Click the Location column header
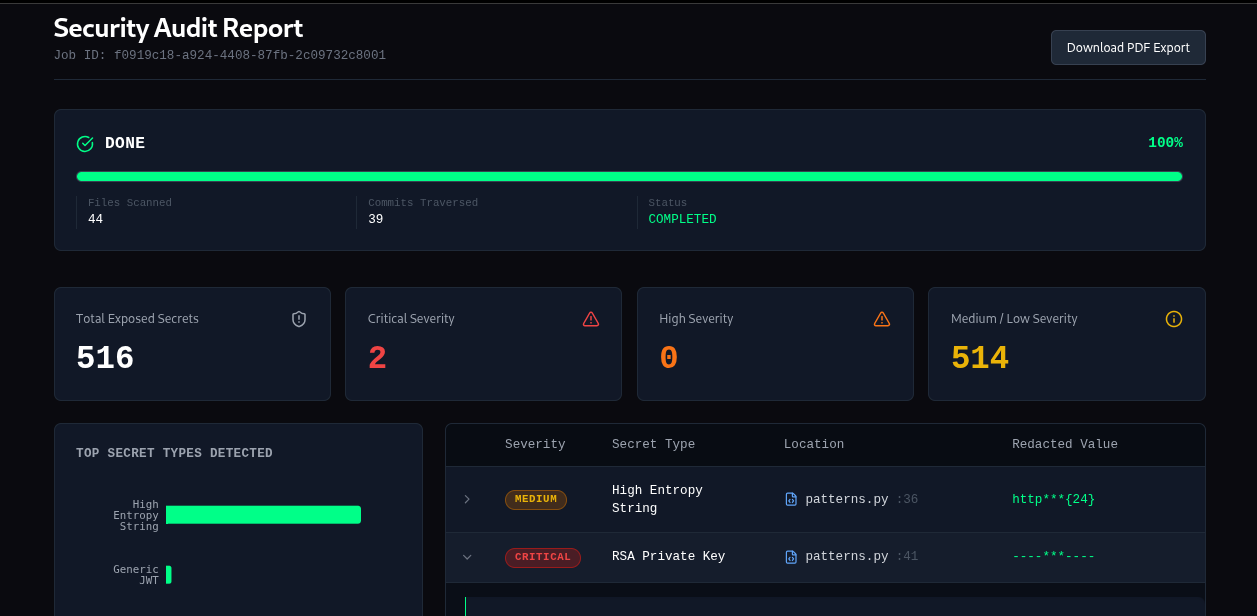 (814, 444)
